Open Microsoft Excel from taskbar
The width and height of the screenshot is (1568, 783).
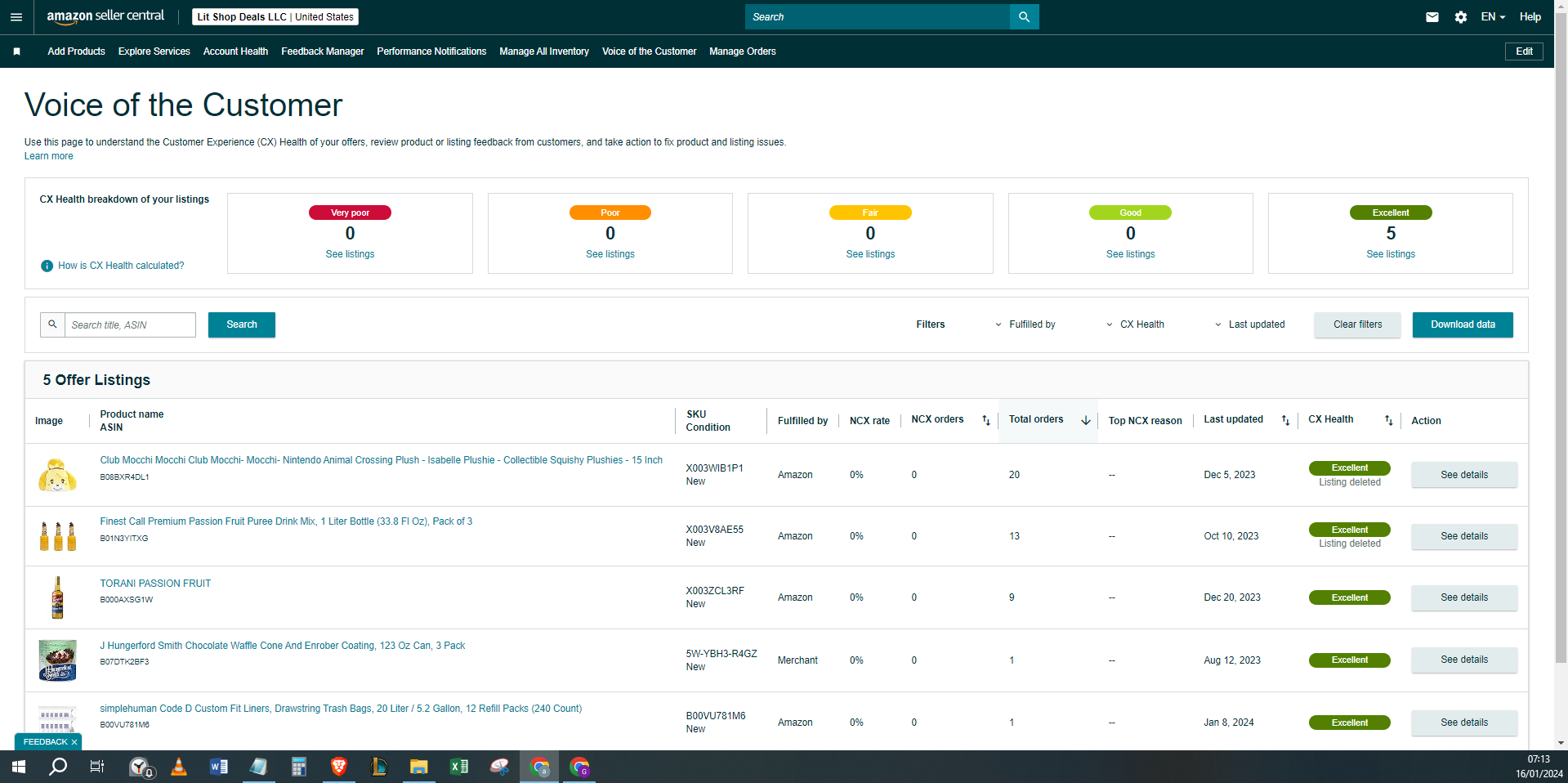(x=458, y=767)
